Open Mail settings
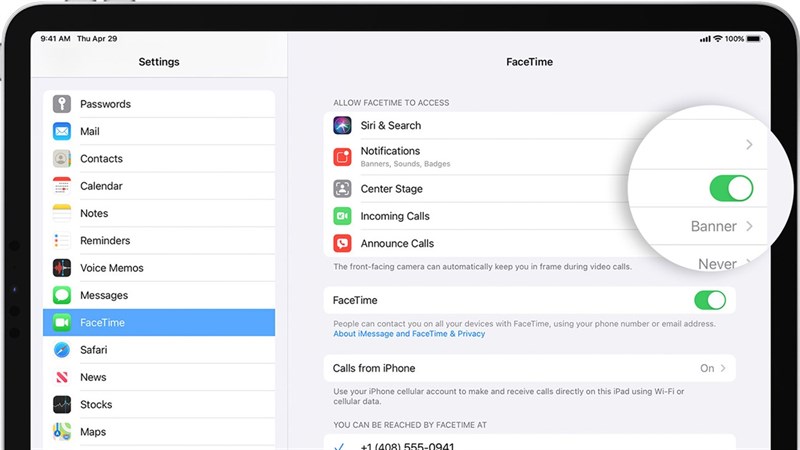Image resolution: width=800 pixels, height=450 pixels. tap(159, 131)
